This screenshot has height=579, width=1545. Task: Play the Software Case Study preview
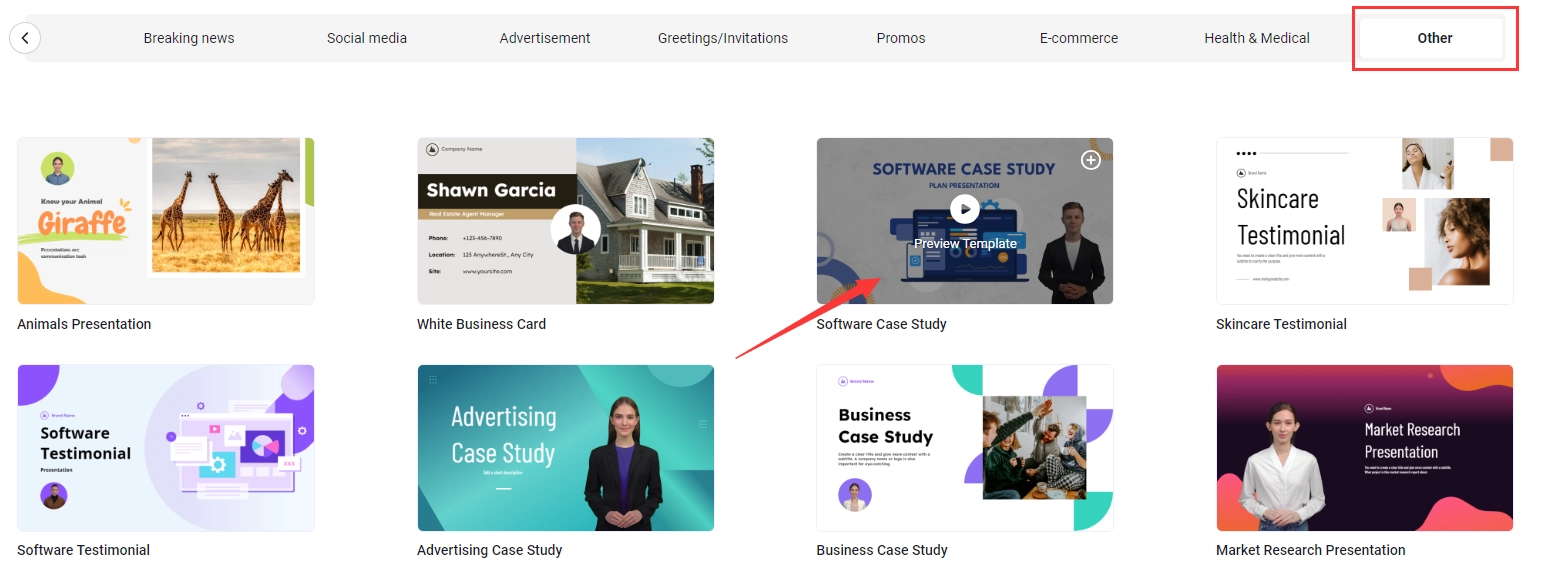[x=964, y=208]
